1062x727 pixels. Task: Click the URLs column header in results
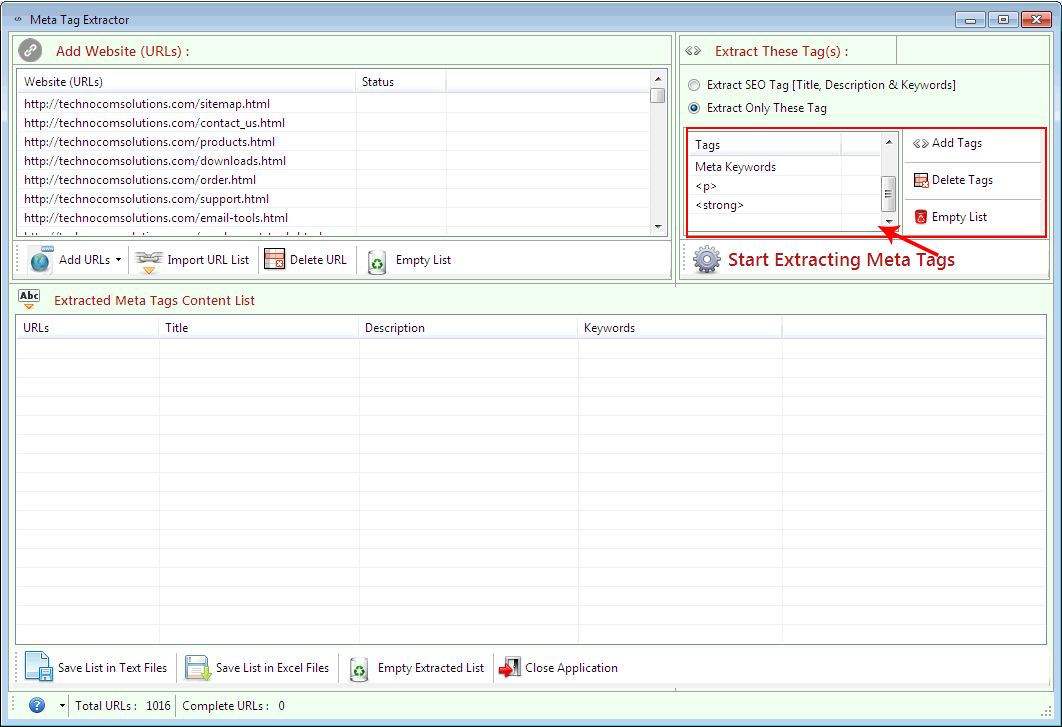[87, 328]
